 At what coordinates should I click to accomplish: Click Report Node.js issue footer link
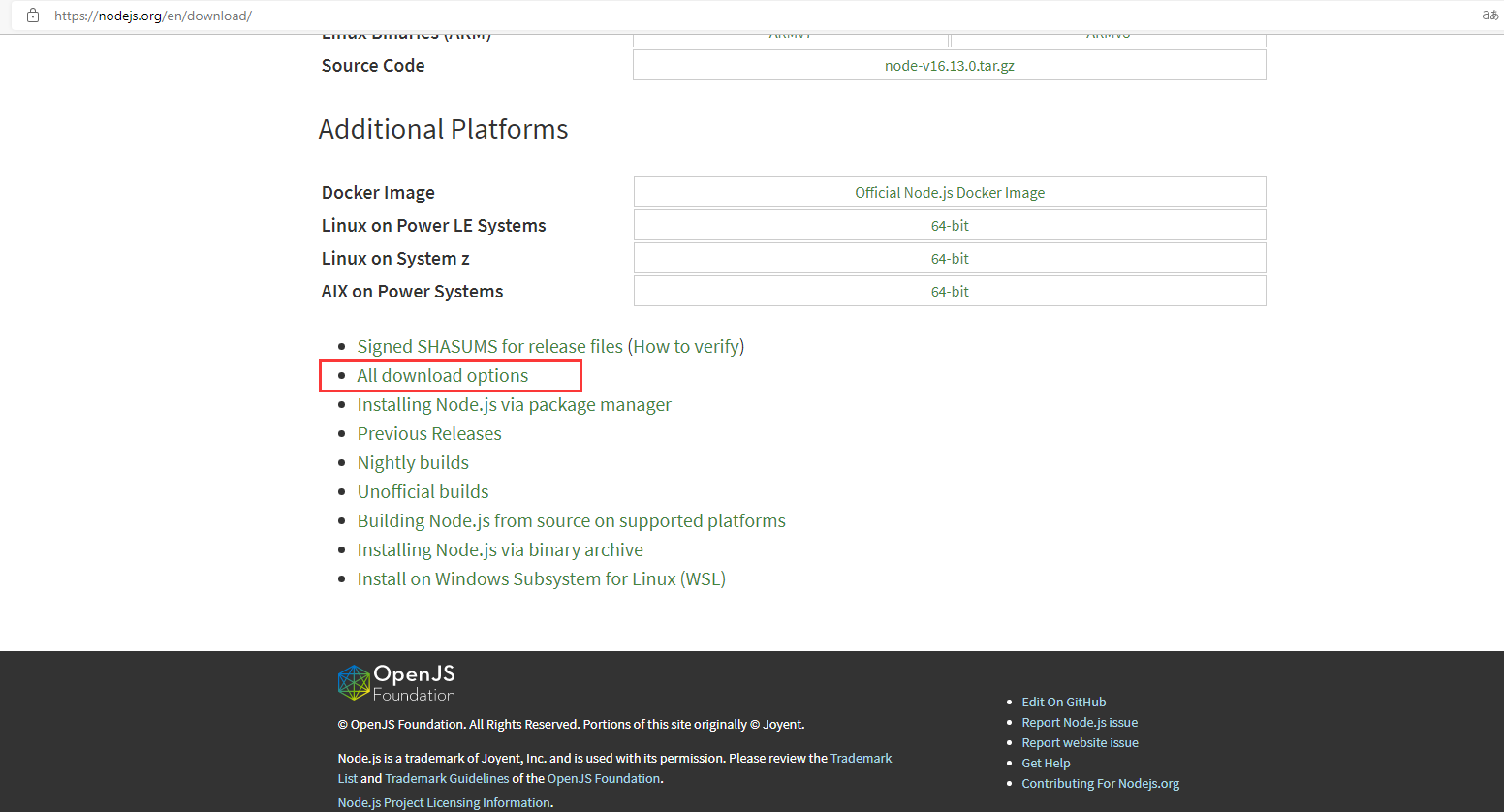(1080, 723)
